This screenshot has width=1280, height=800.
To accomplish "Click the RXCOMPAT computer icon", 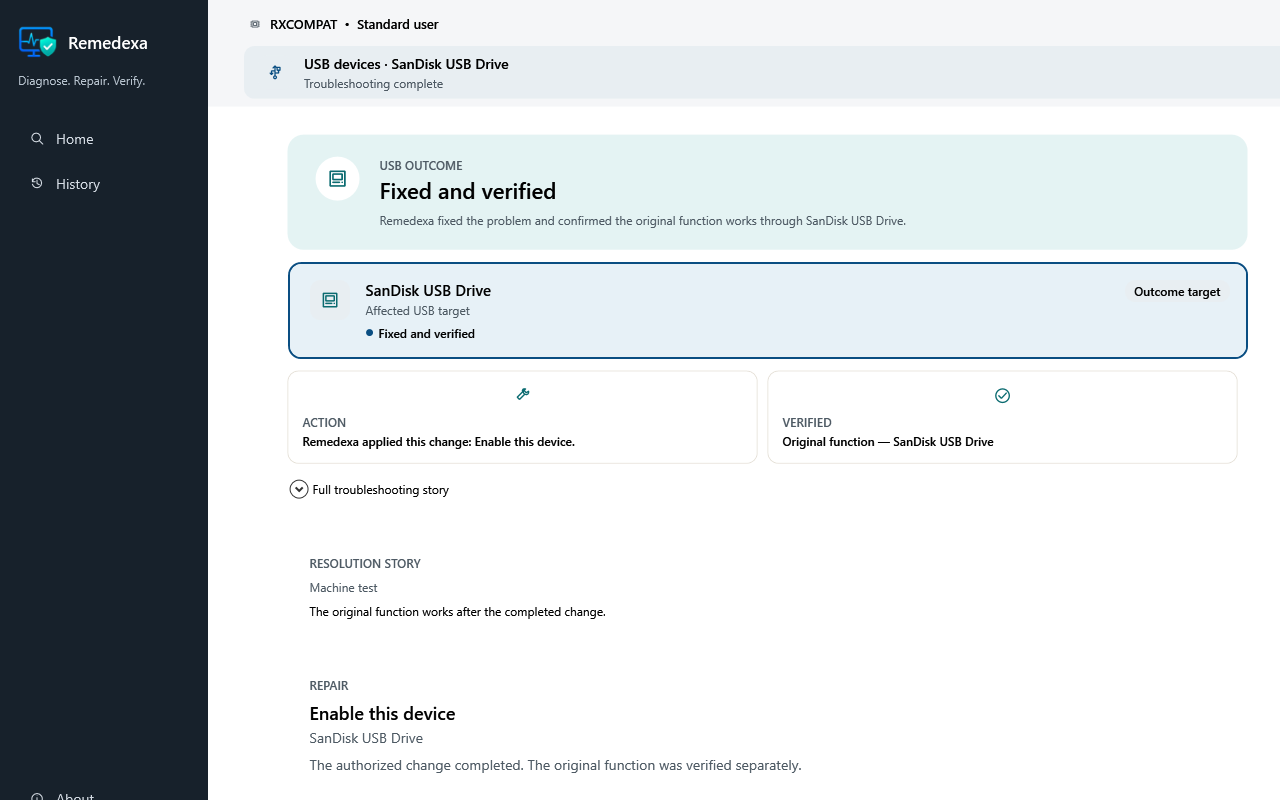I will tap(255, 24).
